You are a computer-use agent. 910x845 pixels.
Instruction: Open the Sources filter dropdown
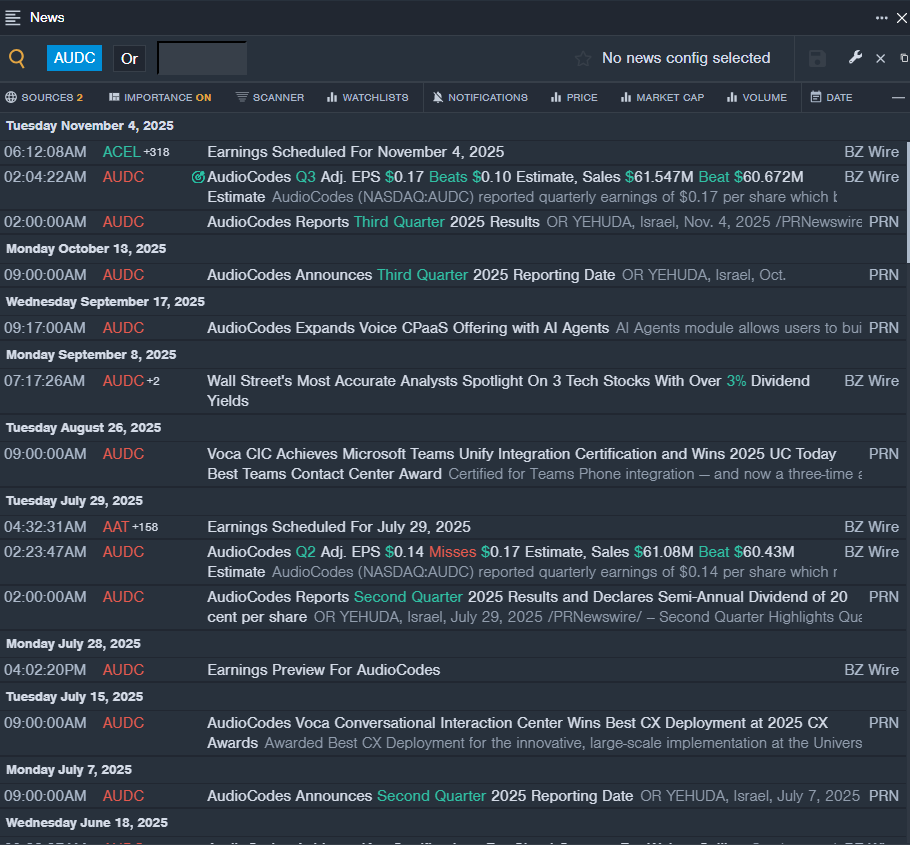pyautogui.click(x=44, y=97)
